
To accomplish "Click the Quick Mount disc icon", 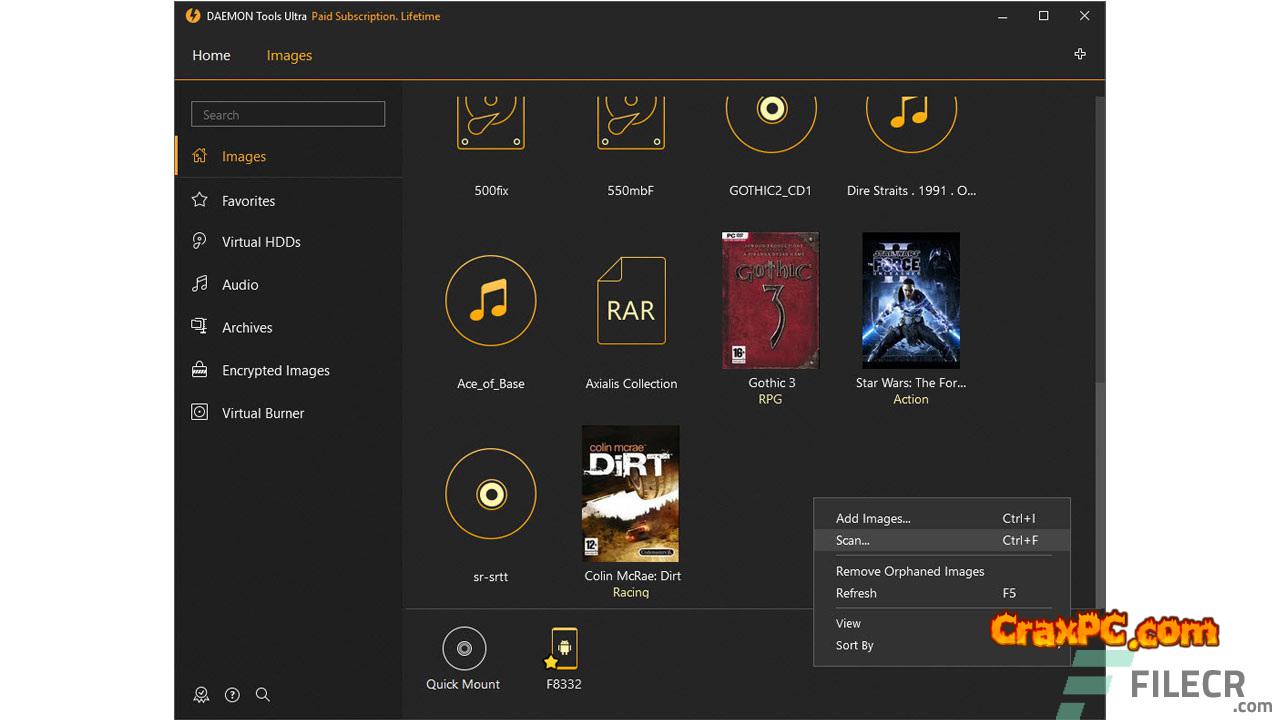I will click(x=464, y=649).
